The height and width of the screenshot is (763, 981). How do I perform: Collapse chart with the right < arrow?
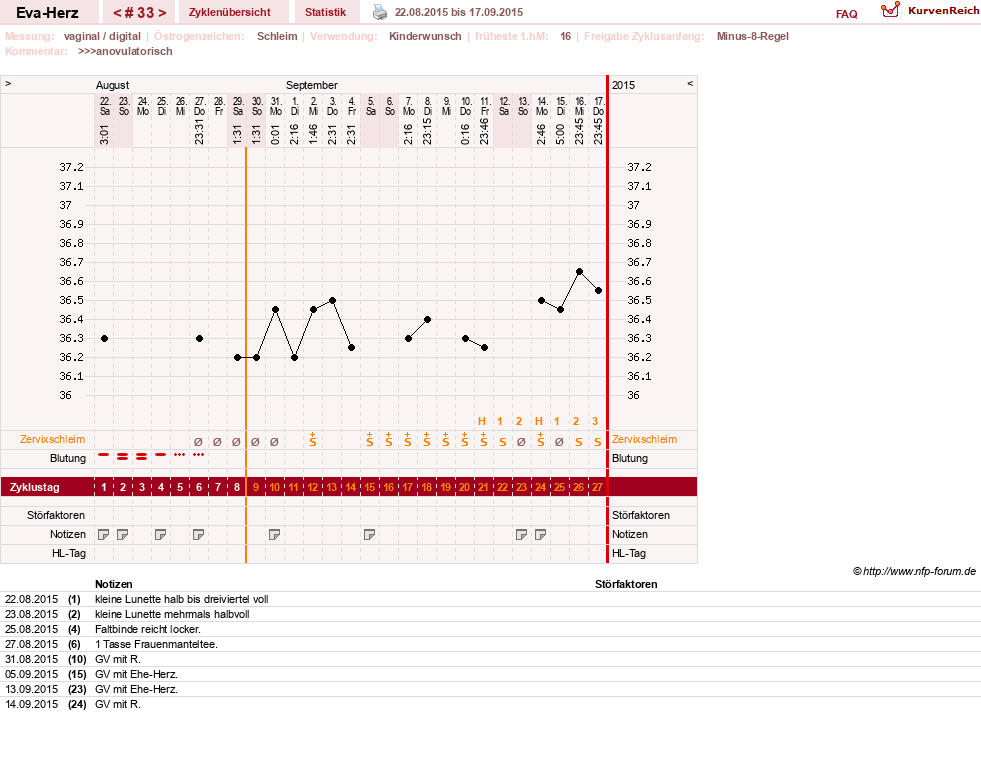(690, 83)
